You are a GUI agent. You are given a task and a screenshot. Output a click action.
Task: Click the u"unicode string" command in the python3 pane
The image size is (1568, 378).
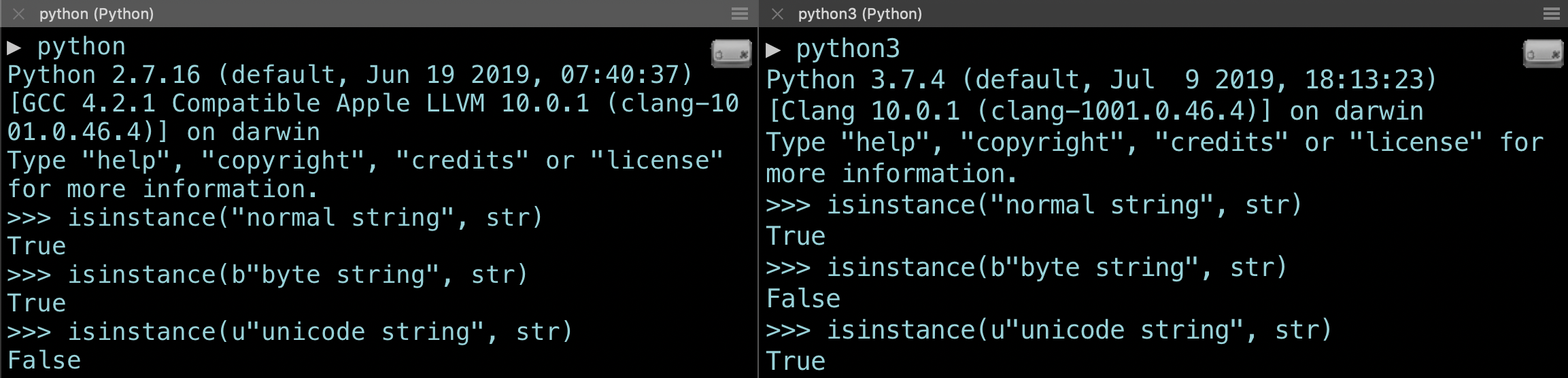[1078, 330]
